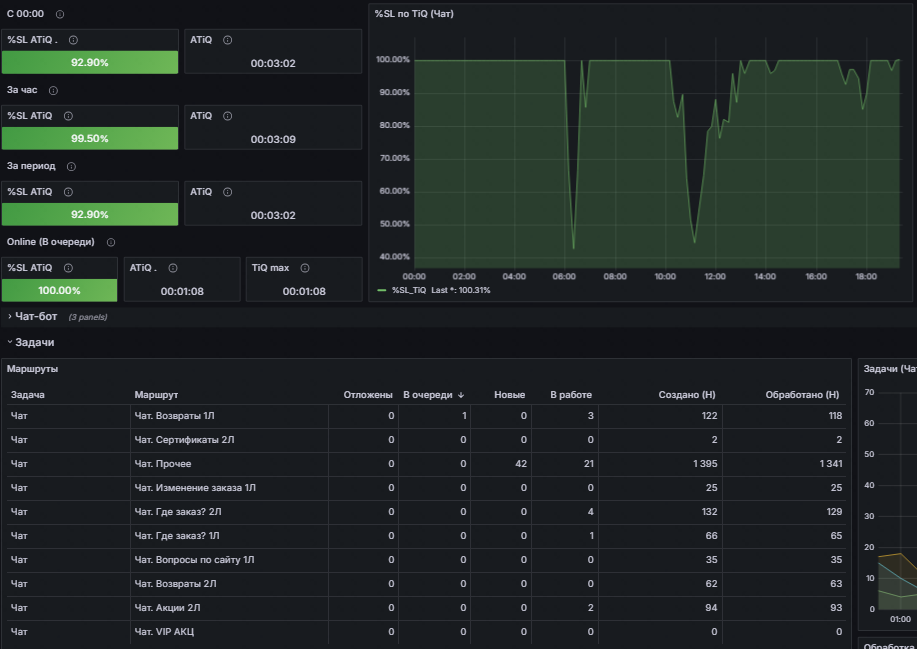
Task: Click the green 92.90% bar under 'За период'
Action: click(90, 215)
